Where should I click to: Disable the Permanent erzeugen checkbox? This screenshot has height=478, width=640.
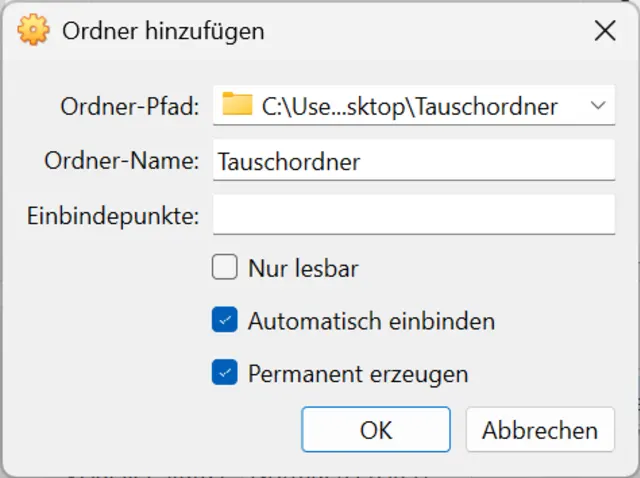[x=224, y=374]
